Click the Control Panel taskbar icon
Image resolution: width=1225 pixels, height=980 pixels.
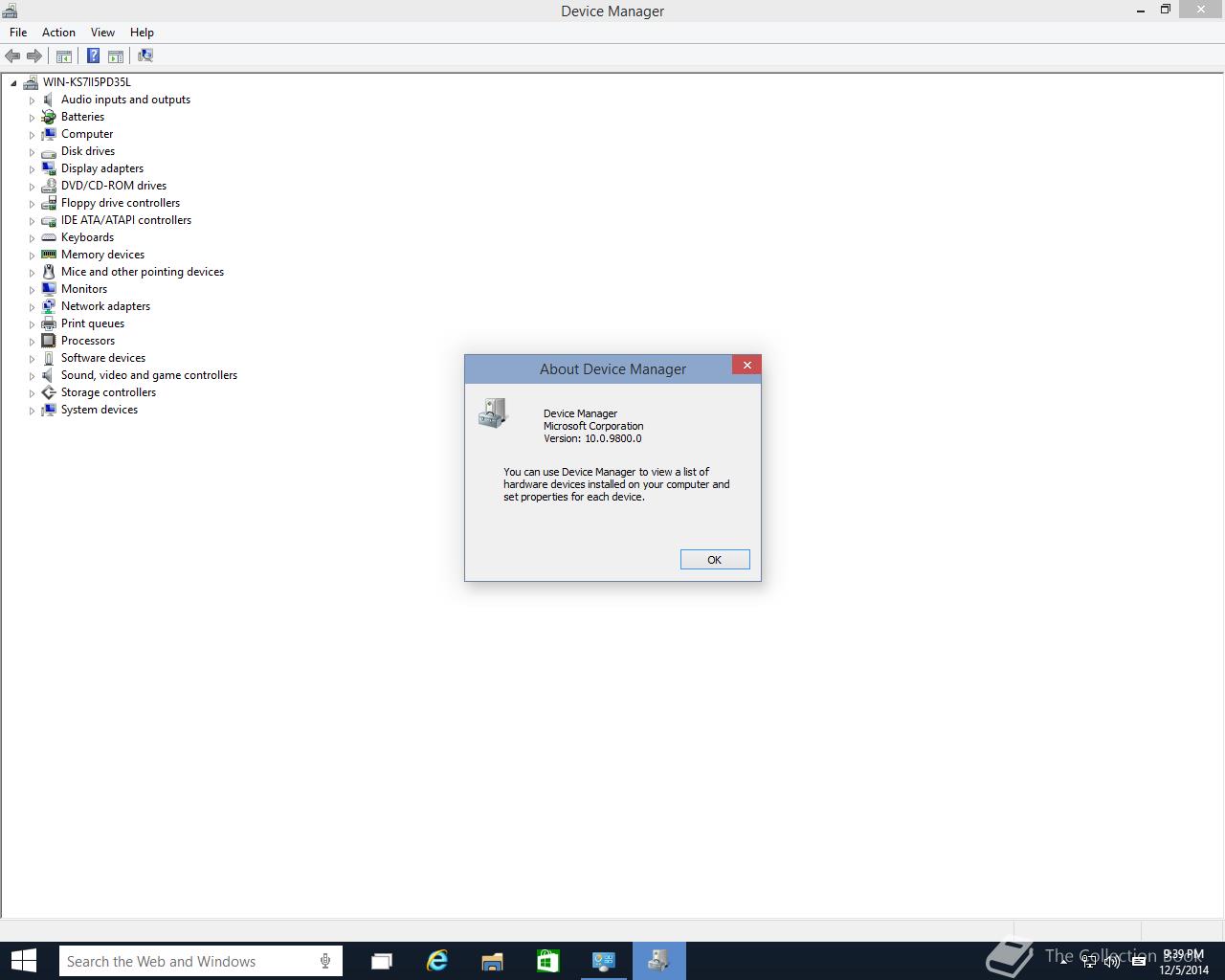coord(604,961)
